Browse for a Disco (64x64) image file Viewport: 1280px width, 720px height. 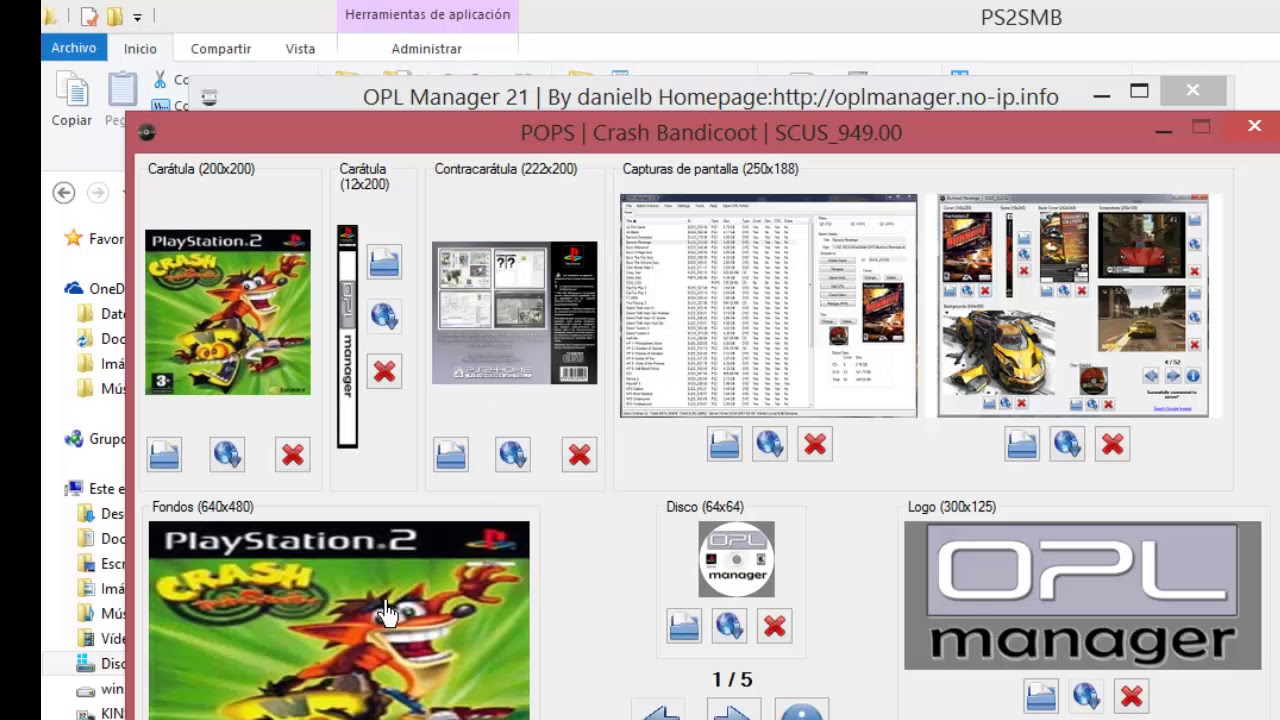click(x=684, y=627)
